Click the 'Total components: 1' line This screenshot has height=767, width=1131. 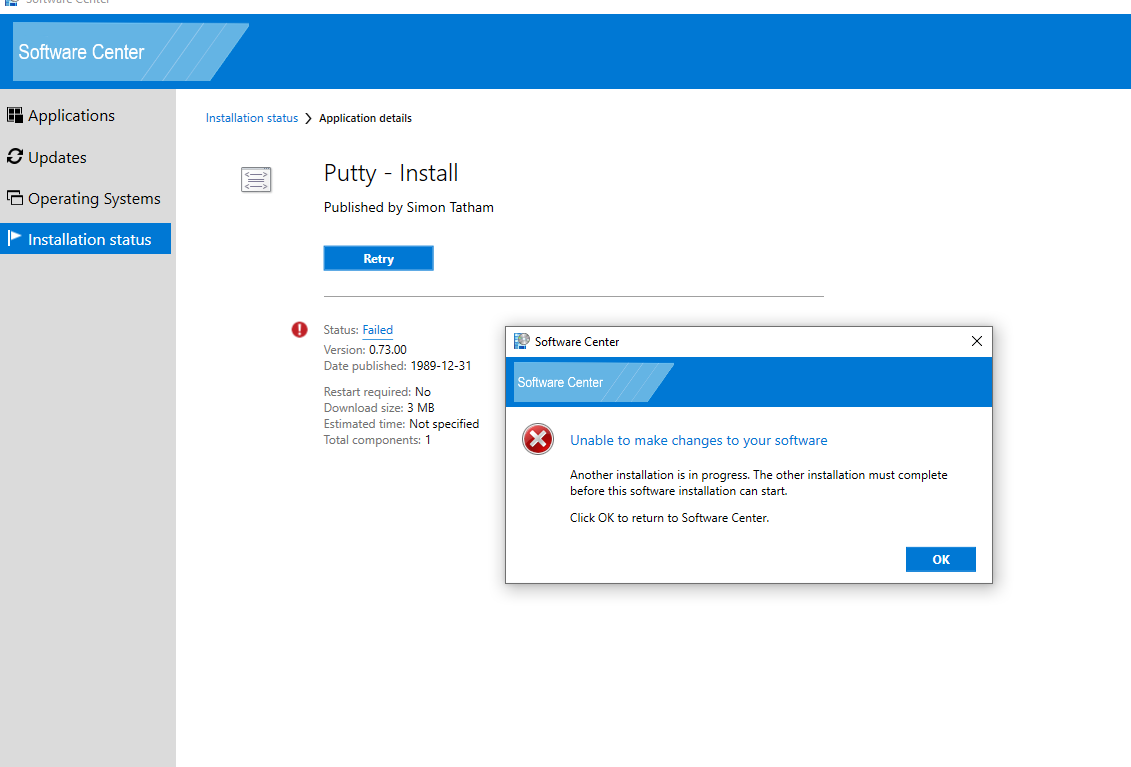point(377,440)
